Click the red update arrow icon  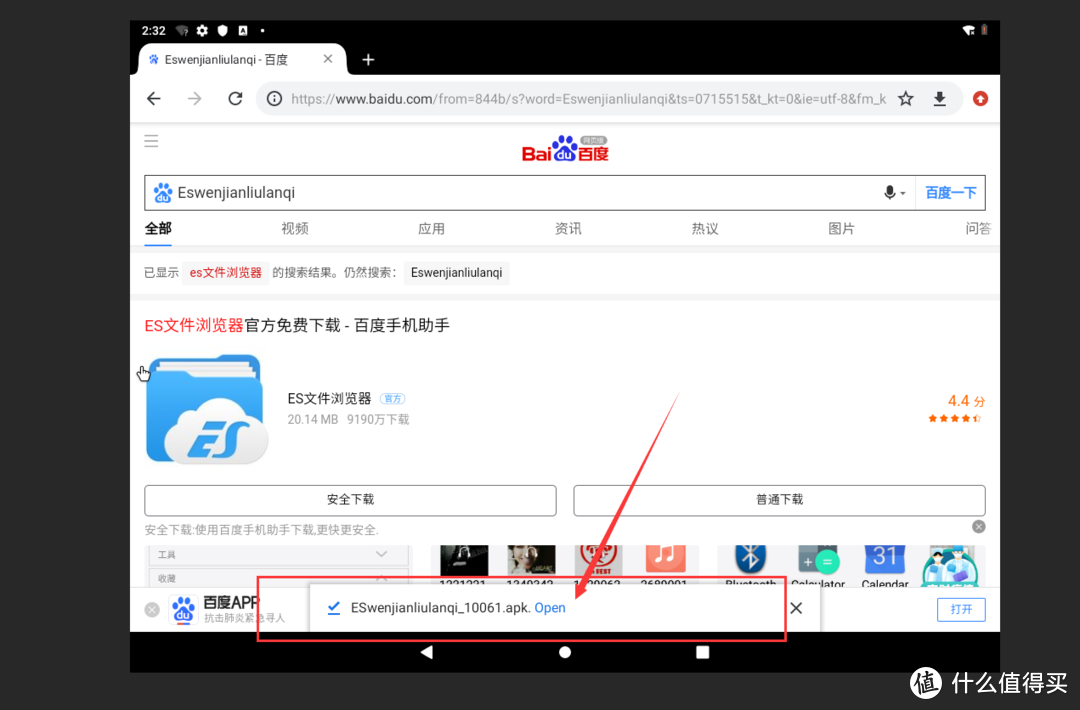tap(980, 99)
